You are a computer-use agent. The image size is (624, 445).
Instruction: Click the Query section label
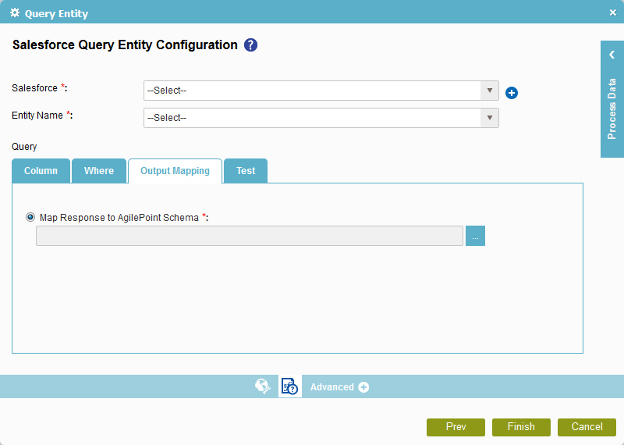[x=24, y=147]
